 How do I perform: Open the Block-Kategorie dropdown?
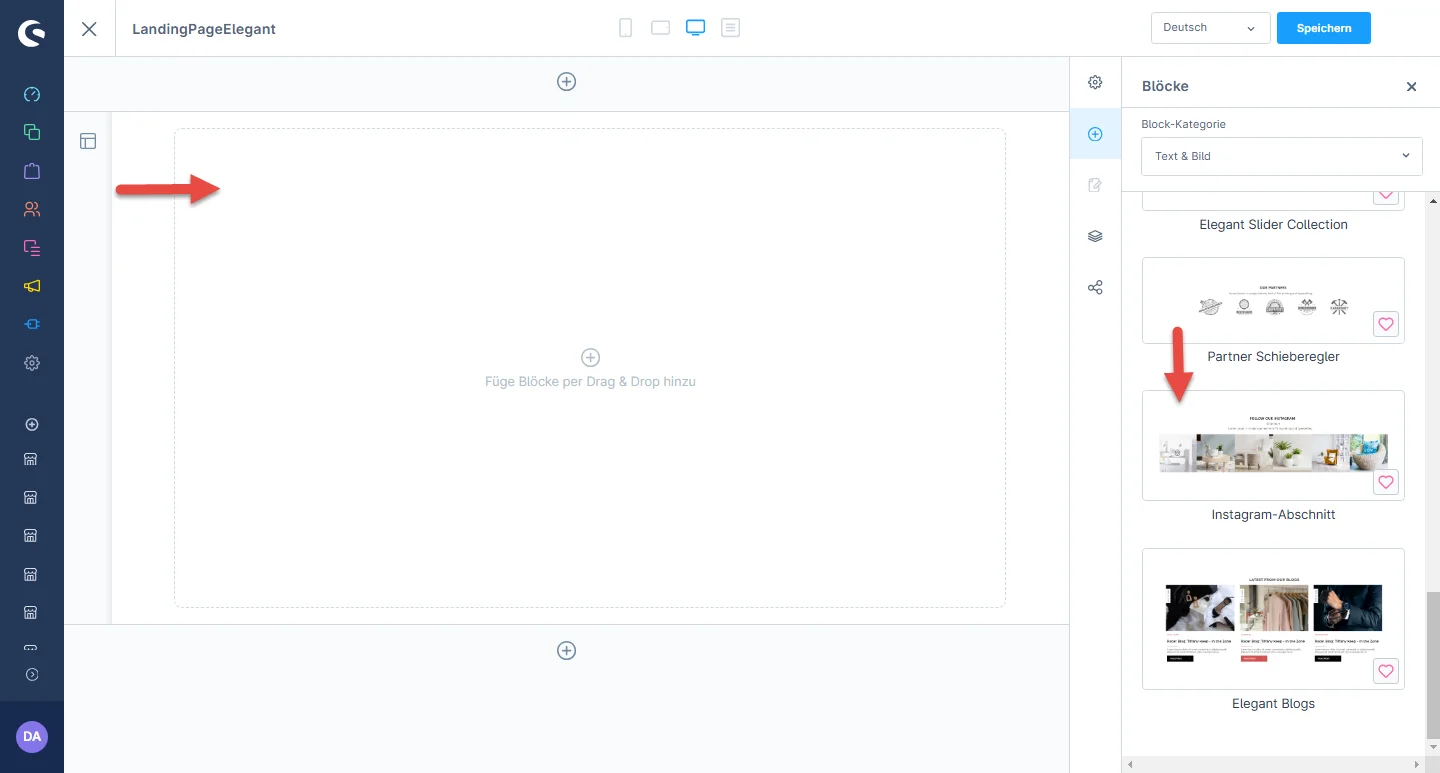coord(1281,156)
